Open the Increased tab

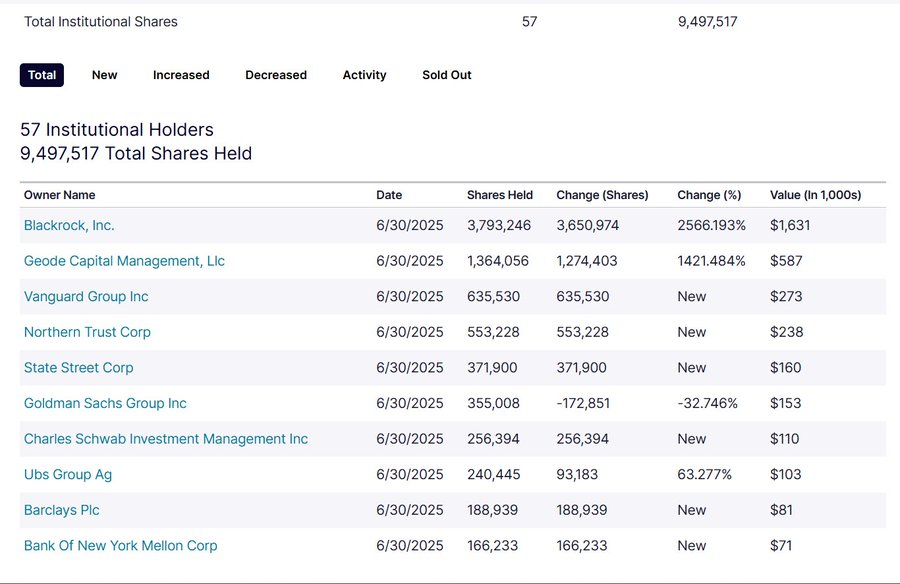pos(181,75)
